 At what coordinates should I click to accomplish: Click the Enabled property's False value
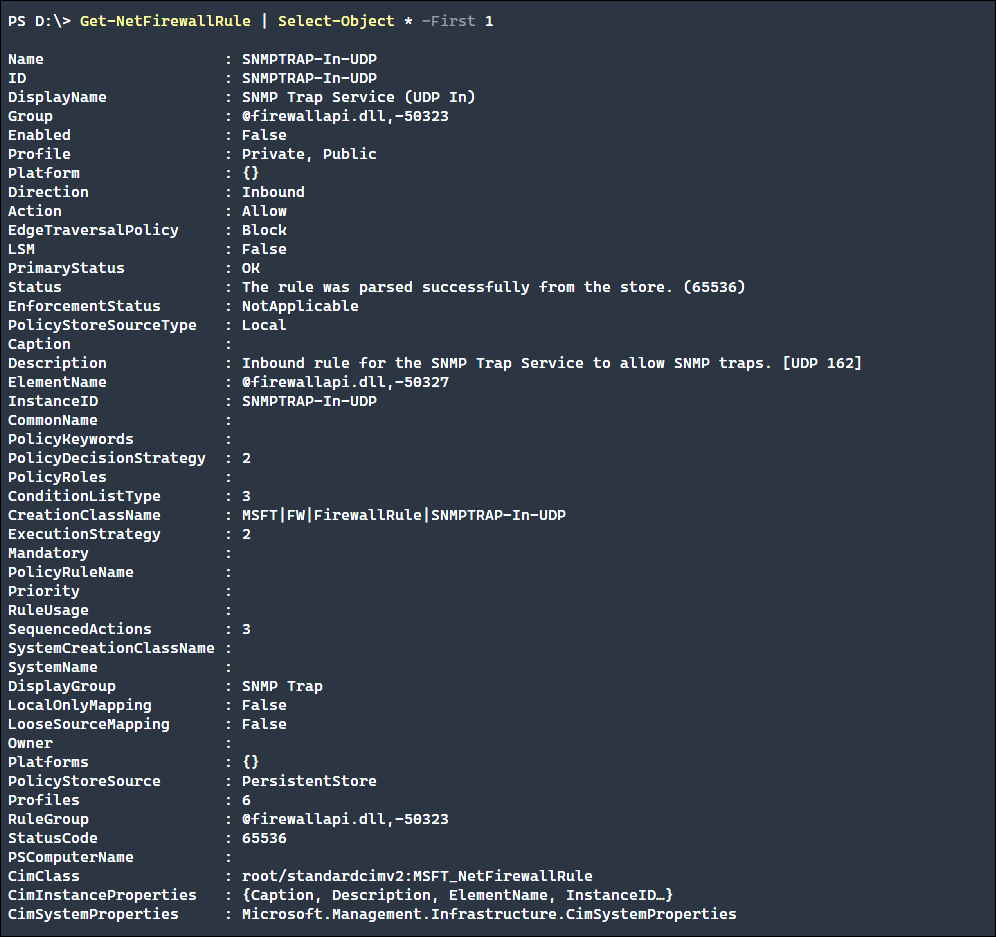point(264,135)
